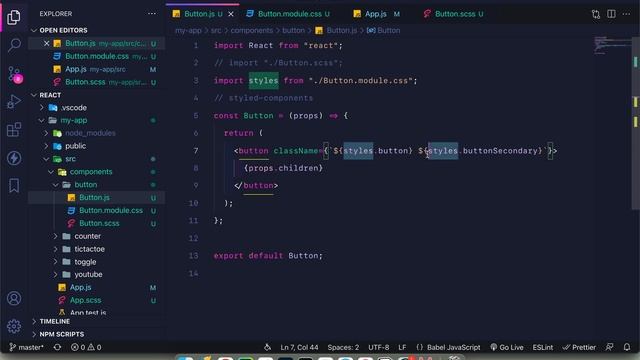Open App.js in Open Editors list
The height and width of the screenshot is (360, 640).
coord(96,69)
